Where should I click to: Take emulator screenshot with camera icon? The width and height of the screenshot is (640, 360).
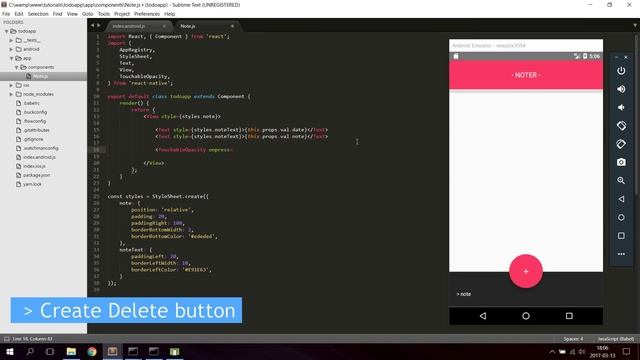tap(621, 162)
